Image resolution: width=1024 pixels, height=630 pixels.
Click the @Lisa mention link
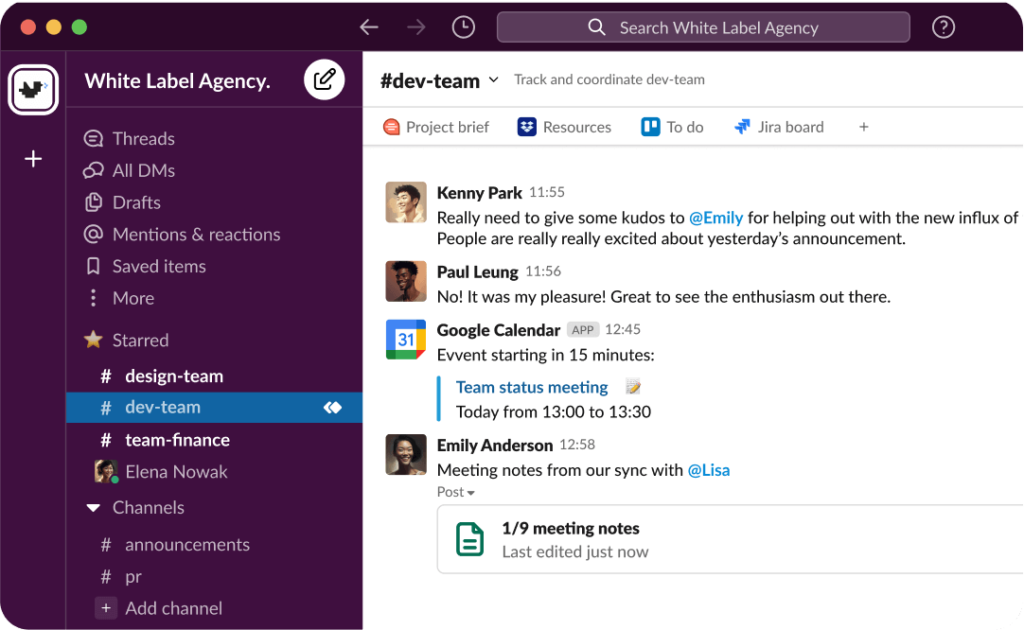(x=709, y=470)
